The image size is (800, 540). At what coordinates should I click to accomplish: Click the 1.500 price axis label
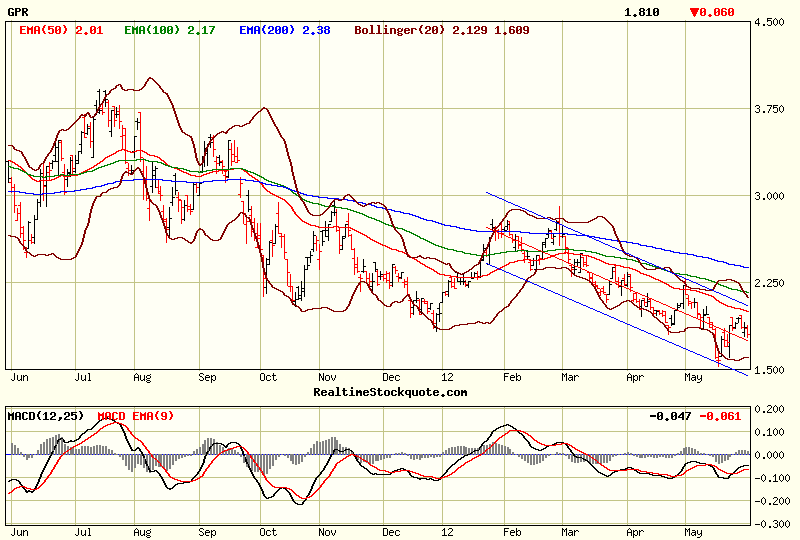[x=769, y=370]
